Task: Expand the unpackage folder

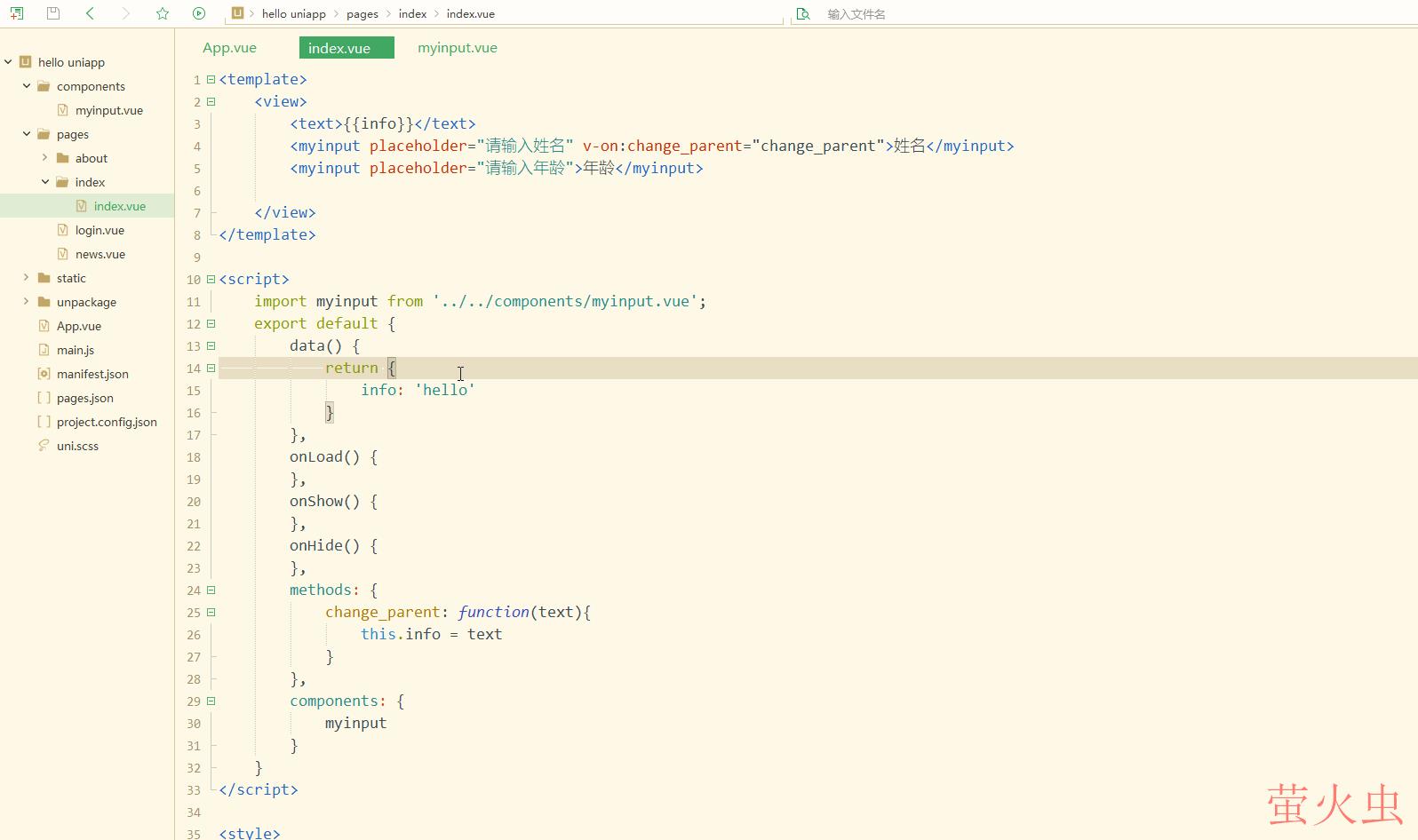Action: pyautogui.click(x=27, y=302)
